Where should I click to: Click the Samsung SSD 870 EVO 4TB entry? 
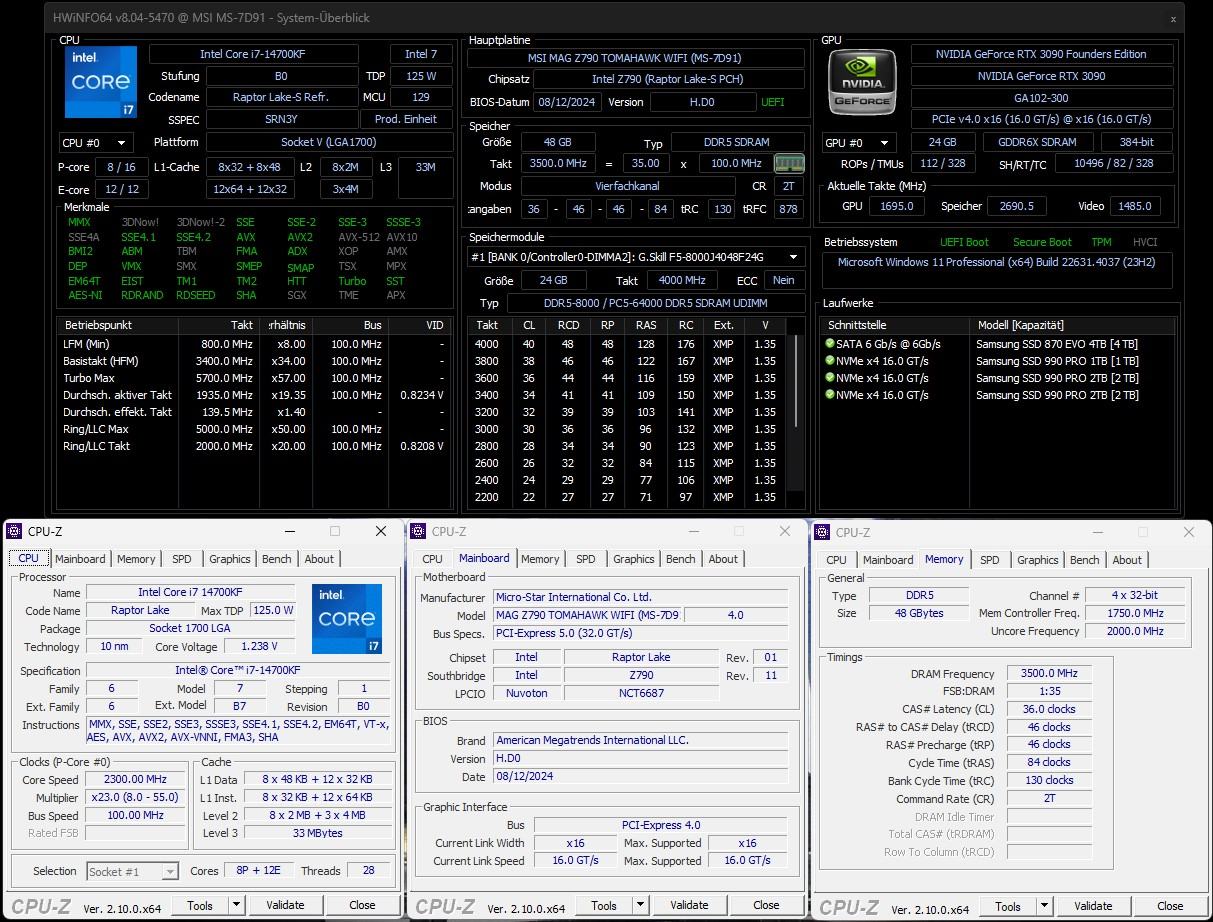pos(1057,344)
